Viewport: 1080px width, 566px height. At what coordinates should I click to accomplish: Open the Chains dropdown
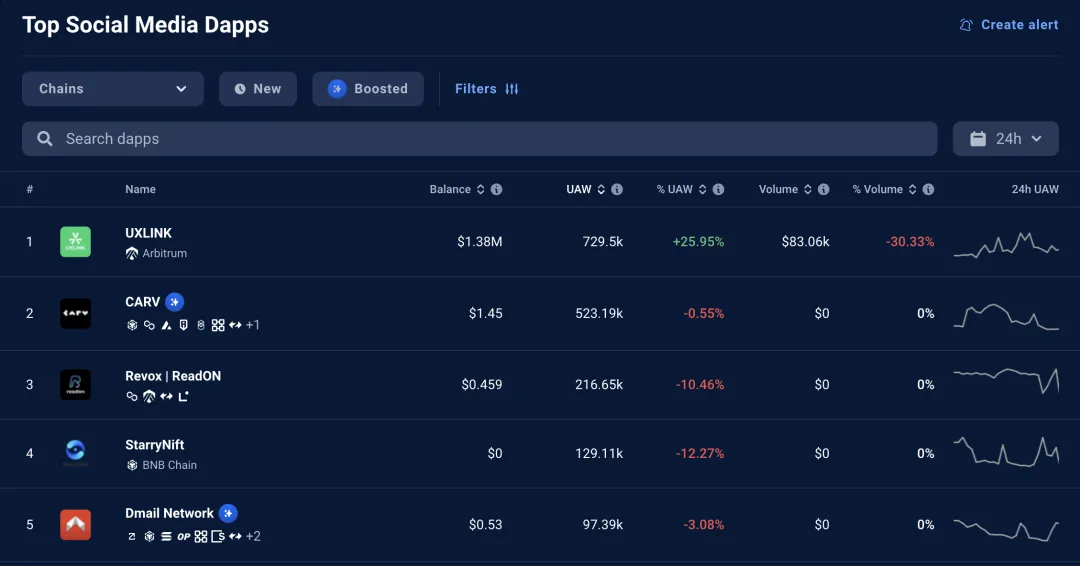(113, 89)
